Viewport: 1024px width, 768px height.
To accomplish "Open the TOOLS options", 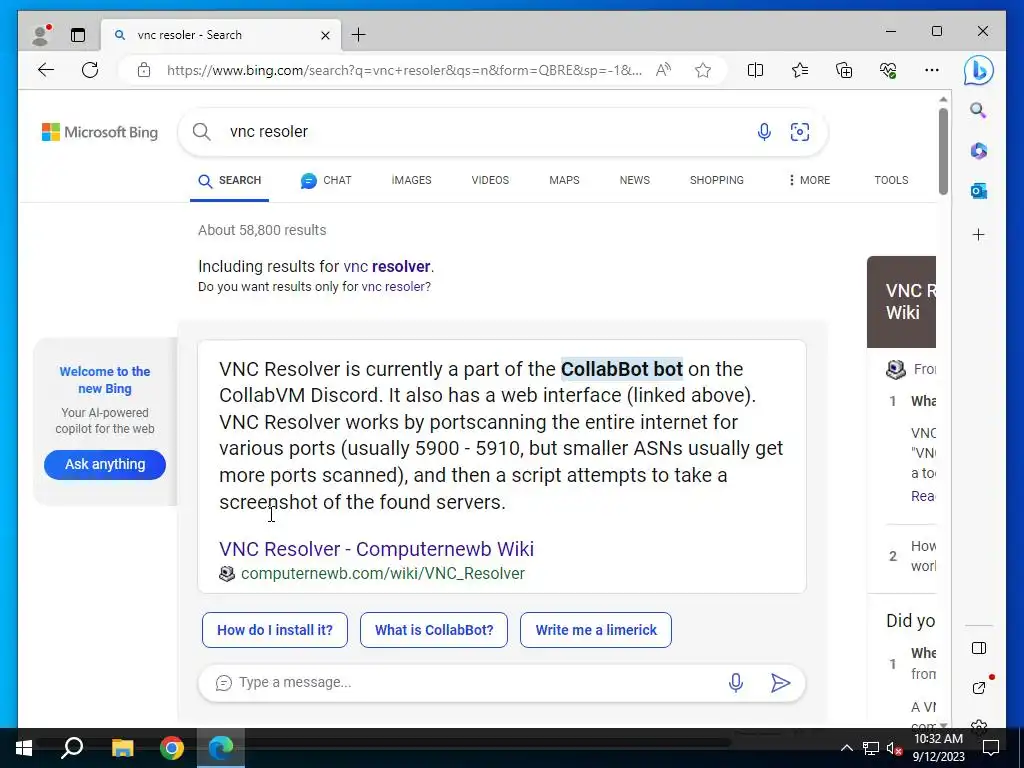I will point(891,180).
